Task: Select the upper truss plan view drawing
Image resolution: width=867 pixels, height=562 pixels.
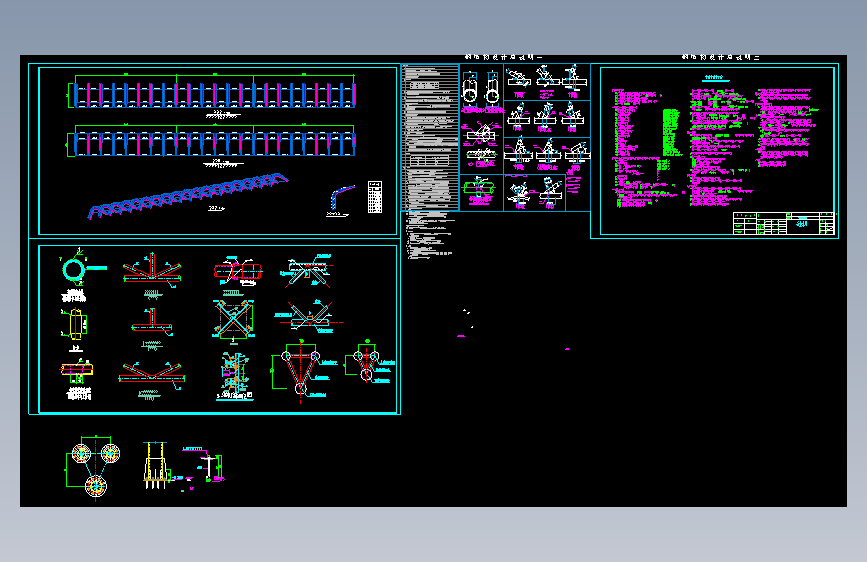Action: (x=212, y=91)
